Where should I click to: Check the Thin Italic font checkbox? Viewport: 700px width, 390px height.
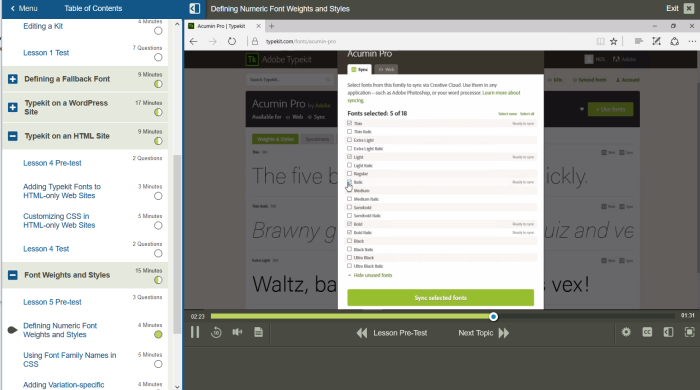click(x=350, y=132)
